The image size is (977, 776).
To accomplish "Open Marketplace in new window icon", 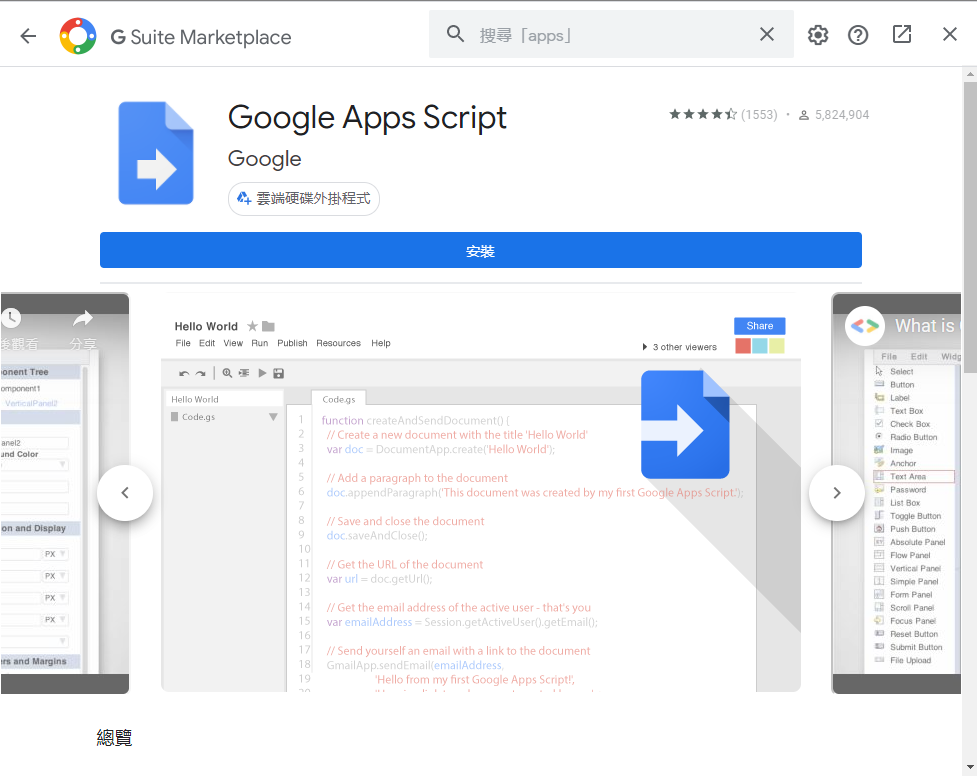I will [902, 34].
